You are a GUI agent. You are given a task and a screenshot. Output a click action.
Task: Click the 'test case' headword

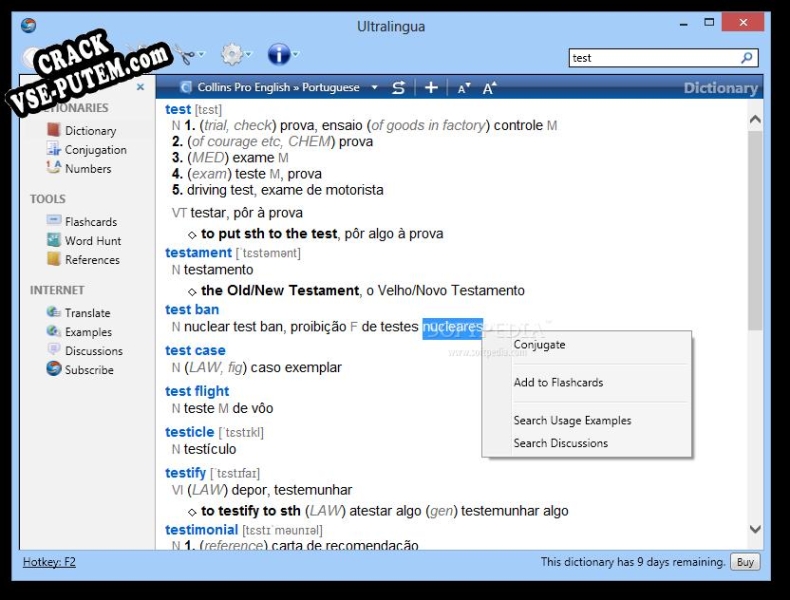tap(195, 351)
